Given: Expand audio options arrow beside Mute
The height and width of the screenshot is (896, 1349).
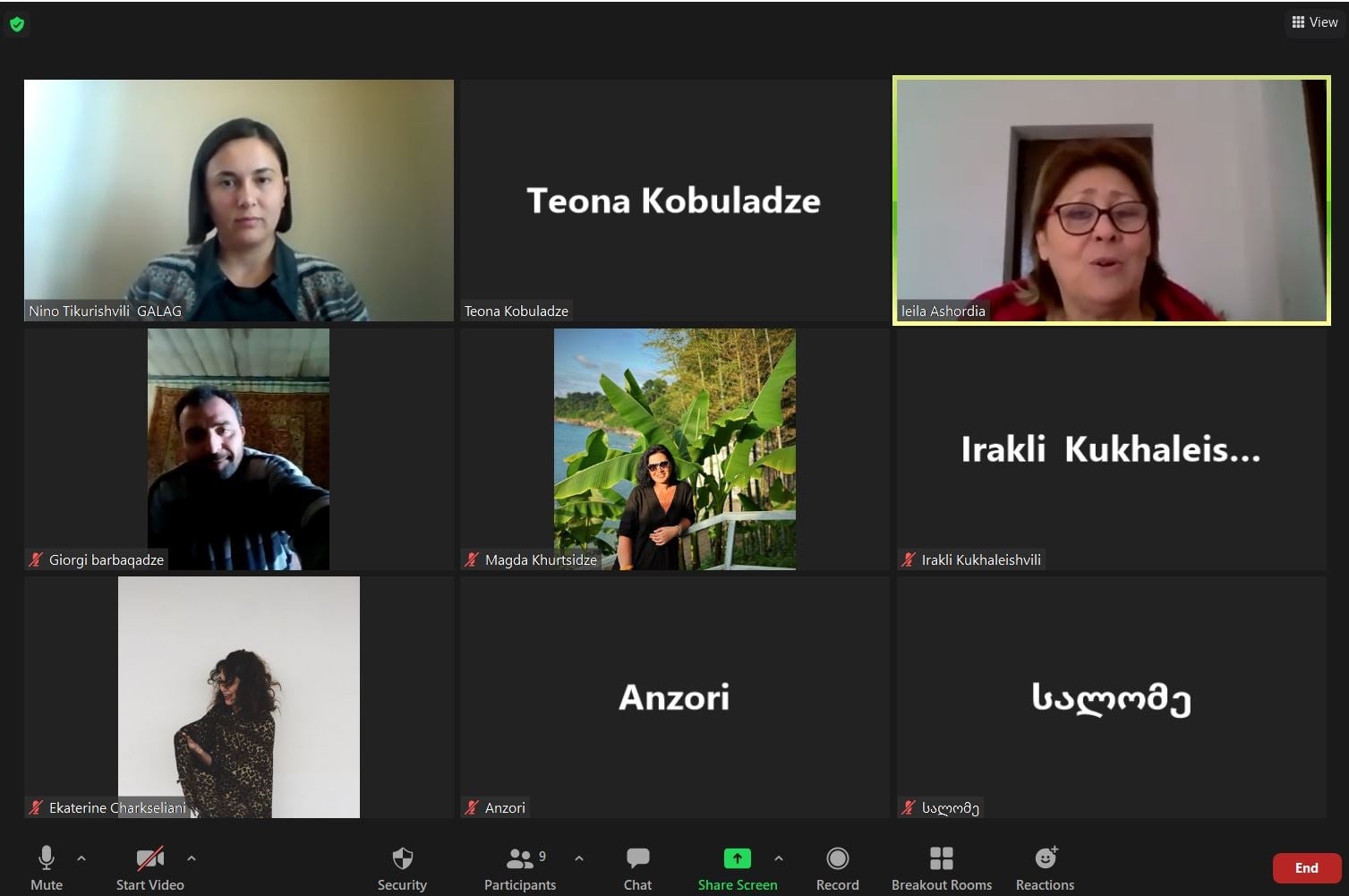Looking at the screenshot, I should (x=81, y=858).
